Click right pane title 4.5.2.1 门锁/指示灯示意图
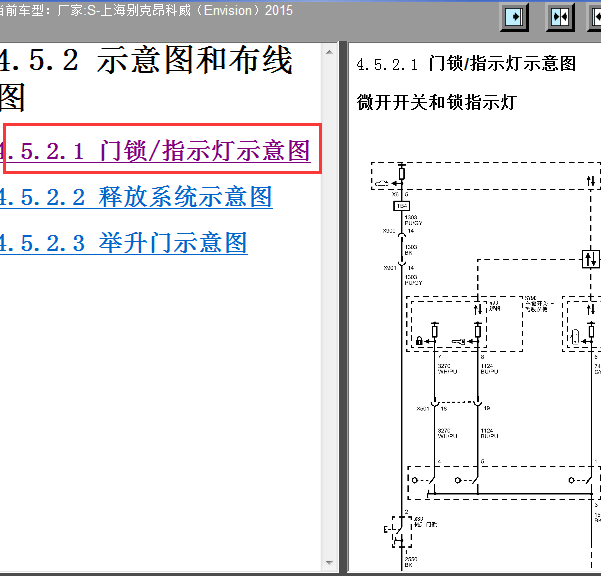 point(466,64)
